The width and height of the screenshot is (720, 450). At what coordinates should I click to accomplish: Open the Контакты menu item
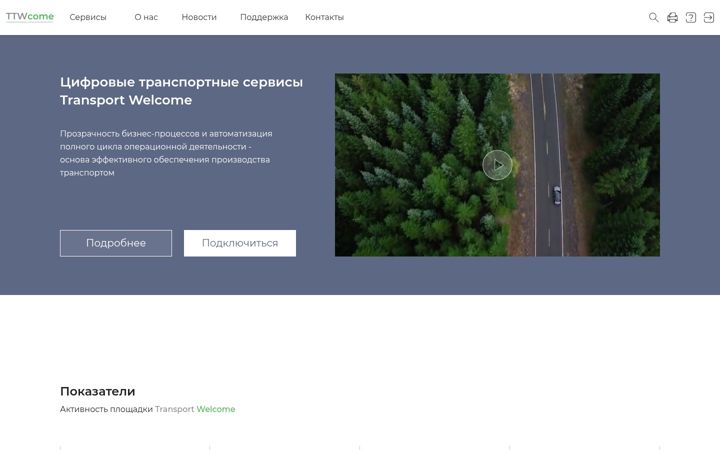pyautogui.click(x=324, y=17)
